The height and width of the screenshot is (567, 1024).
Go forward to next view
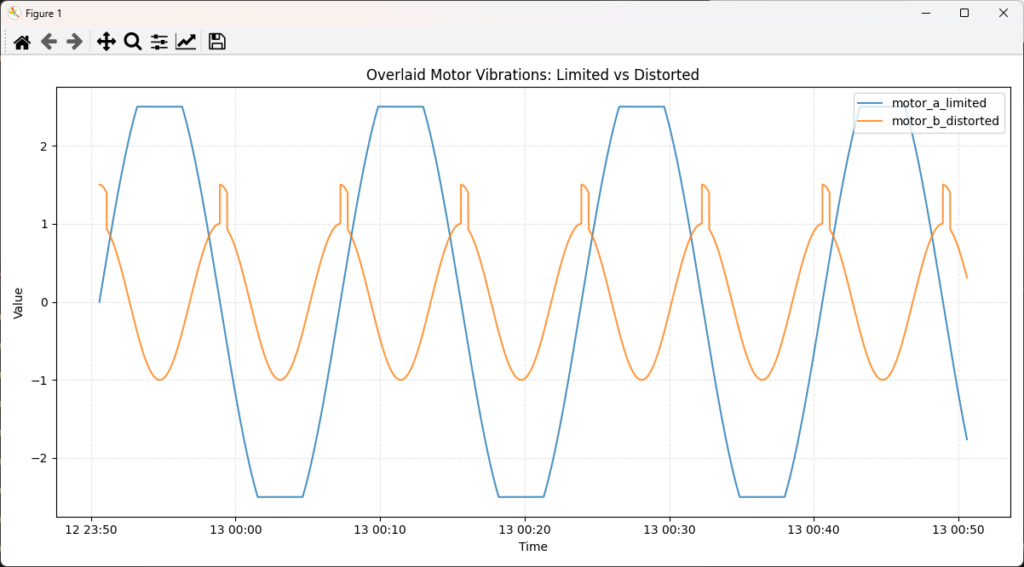pyautogui.click(x=74, y=41)
